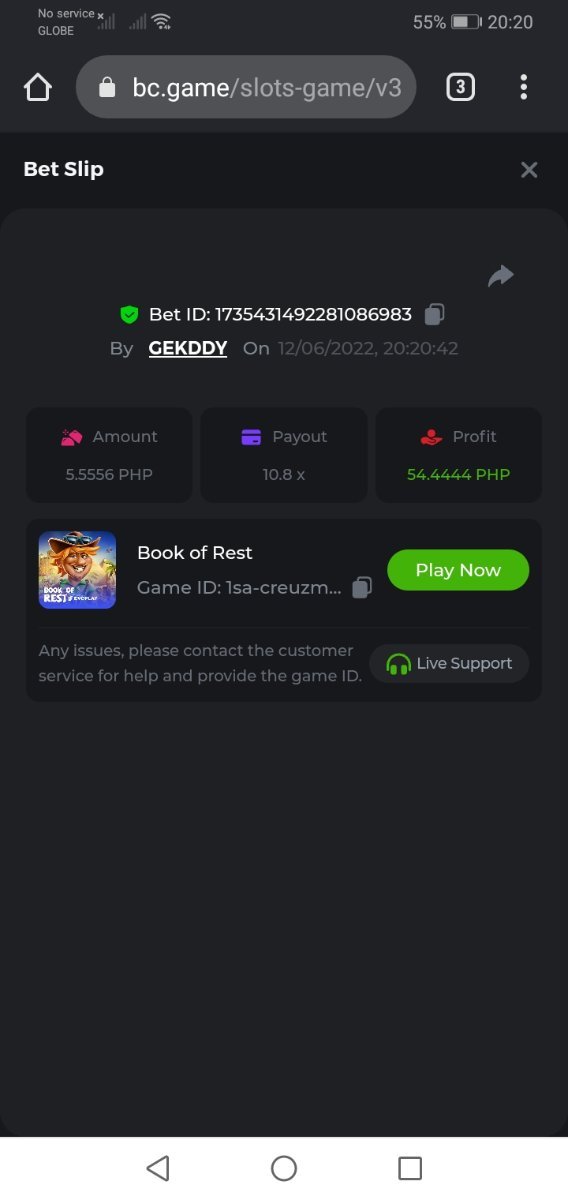Close the Bet Slip panel

529,170
